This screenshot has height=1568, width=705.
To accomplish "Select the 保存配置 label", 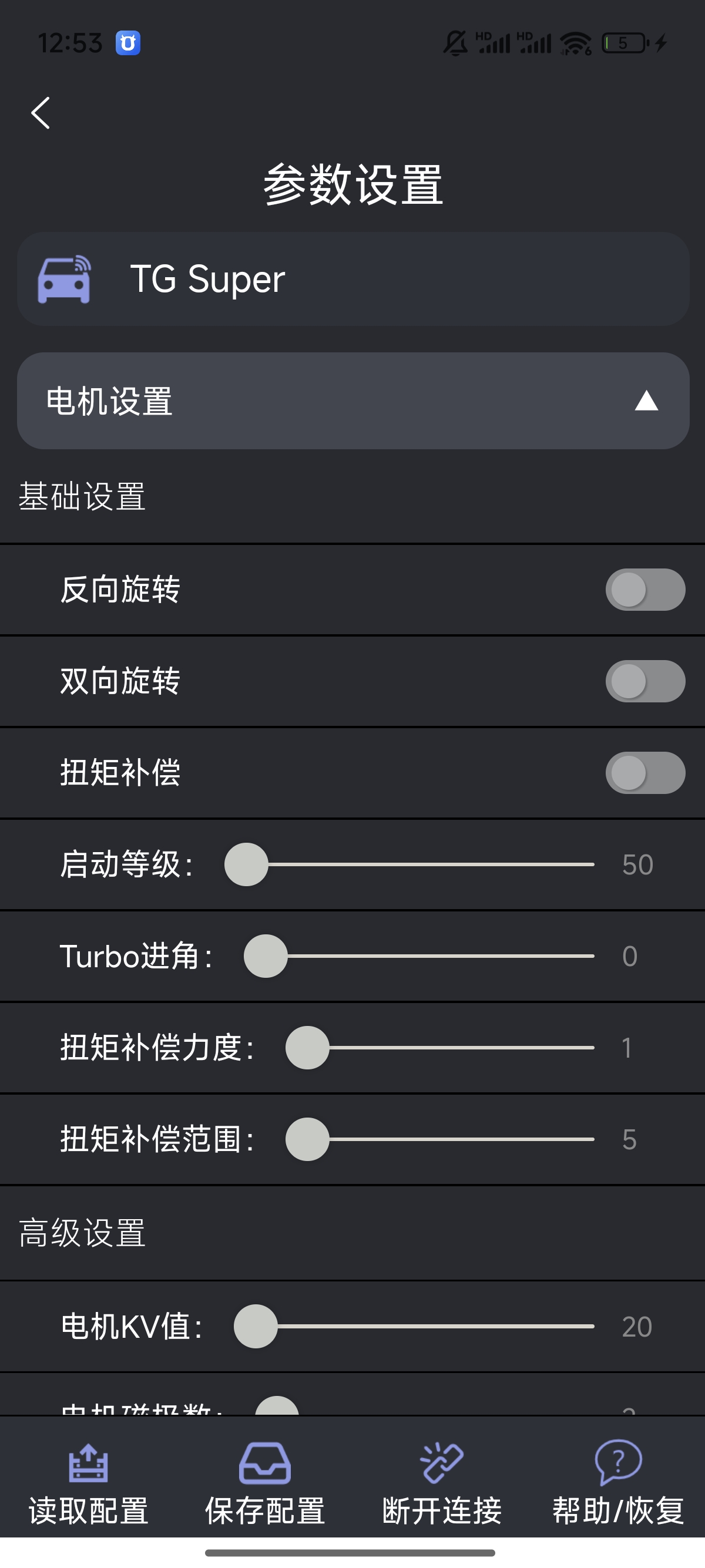I will click(265, 1512).
